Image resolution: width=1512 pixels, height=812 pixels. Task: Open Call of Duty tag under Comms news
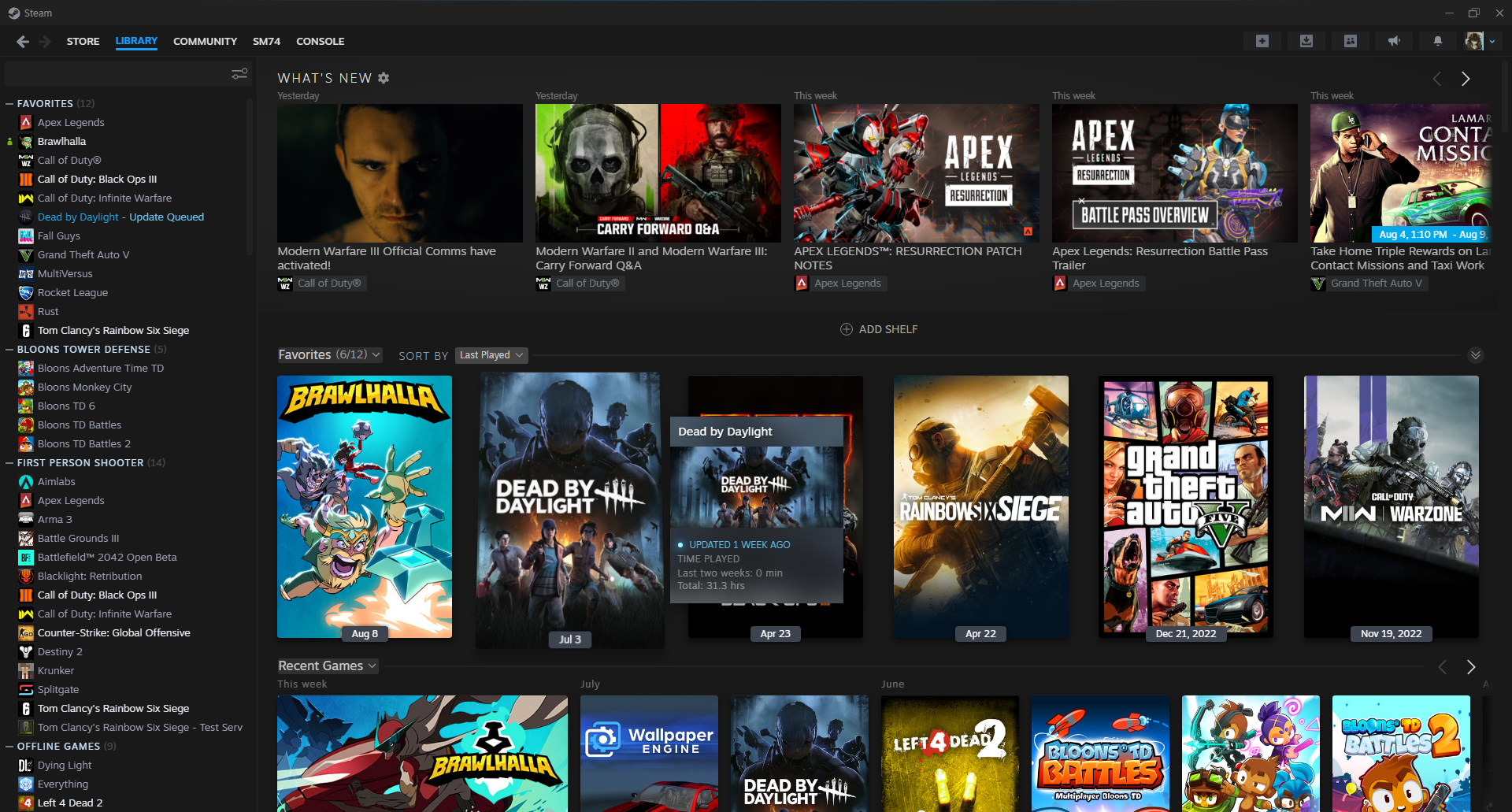click(322, 283)
